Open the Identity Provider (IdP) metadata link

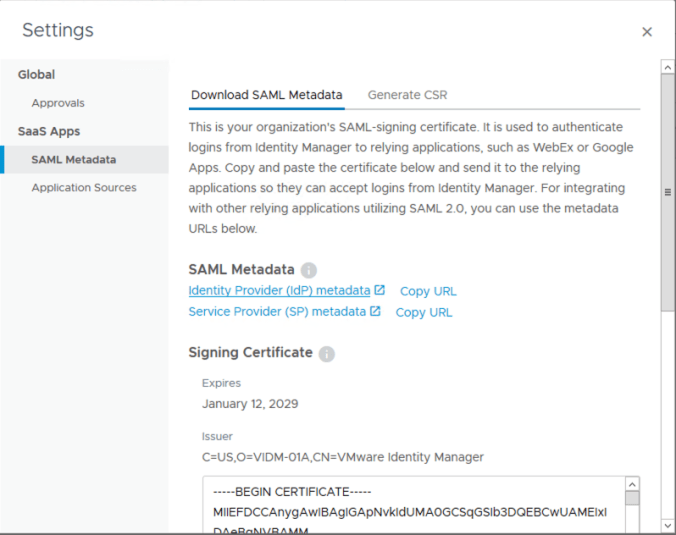click(279, 291)
